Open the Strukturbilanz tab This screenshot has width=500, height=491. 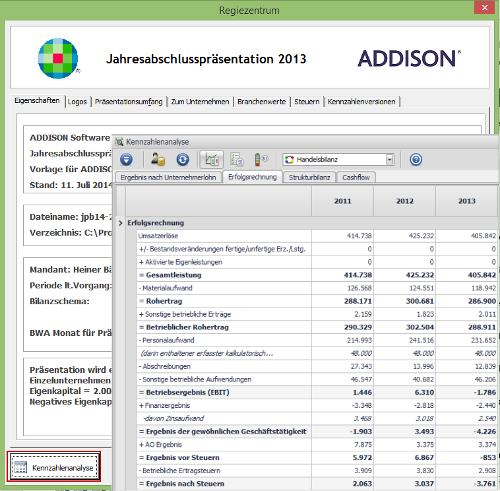[309, 177]
